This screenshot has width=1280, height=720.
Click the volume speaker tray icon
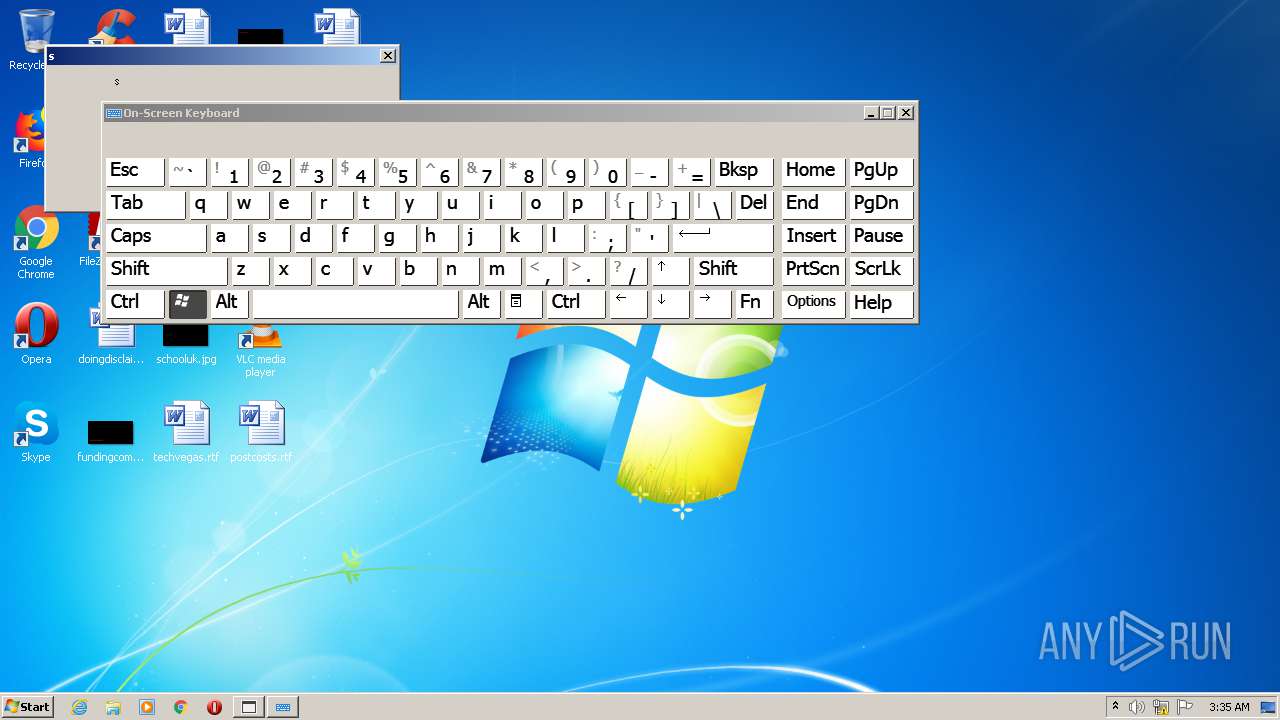(x=1137, y=707)
